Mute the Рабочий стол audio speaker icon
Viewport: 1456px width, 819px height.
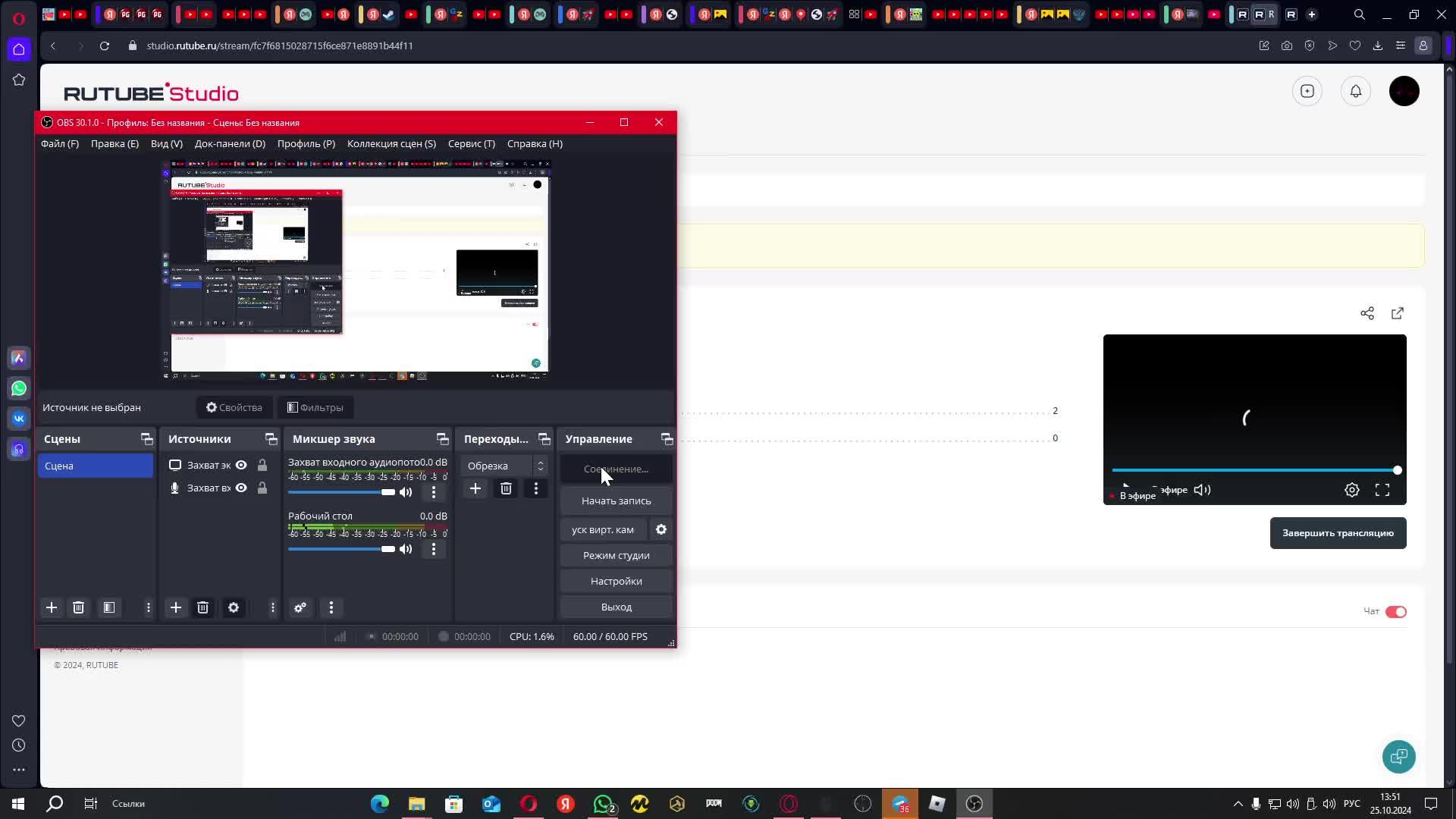[406, 549]
